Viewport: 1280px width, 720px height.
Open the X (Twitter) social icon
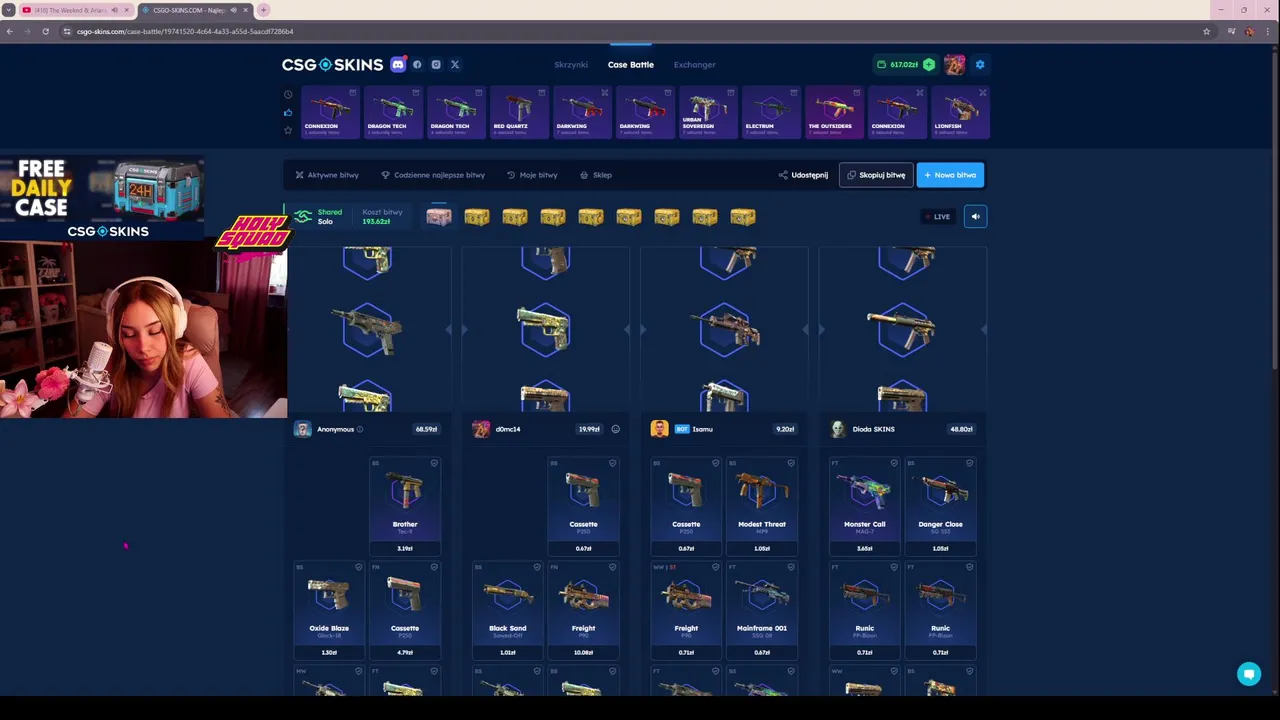click(x=455, y=64)
